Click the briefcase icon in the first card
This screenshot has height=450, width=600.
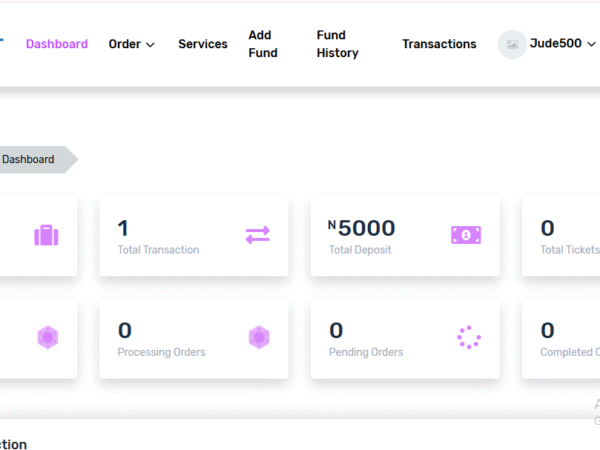tap(47, 236)
